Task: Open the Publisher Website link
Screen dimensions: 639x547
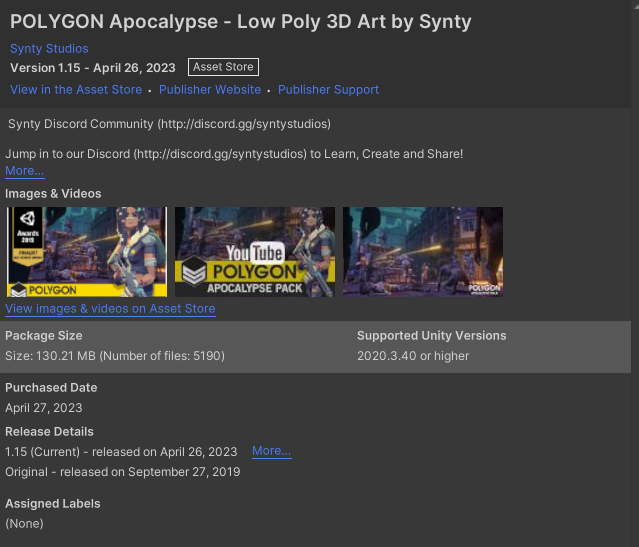Action: [210, 90]
